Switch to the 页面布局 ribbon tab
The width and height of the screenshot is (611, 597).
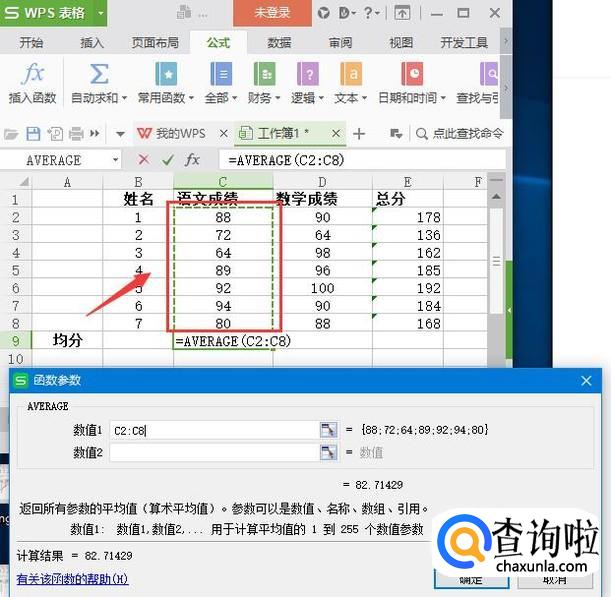155,42
